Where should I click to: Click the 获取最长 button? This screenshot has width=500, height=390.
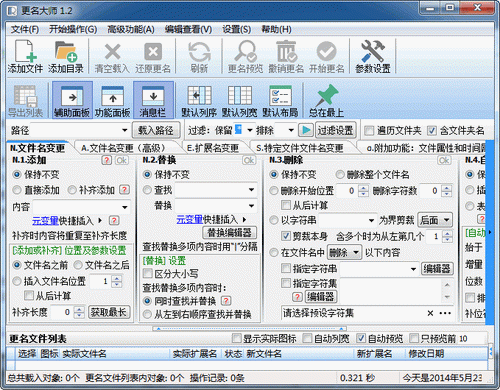click(x=109, y=312)
